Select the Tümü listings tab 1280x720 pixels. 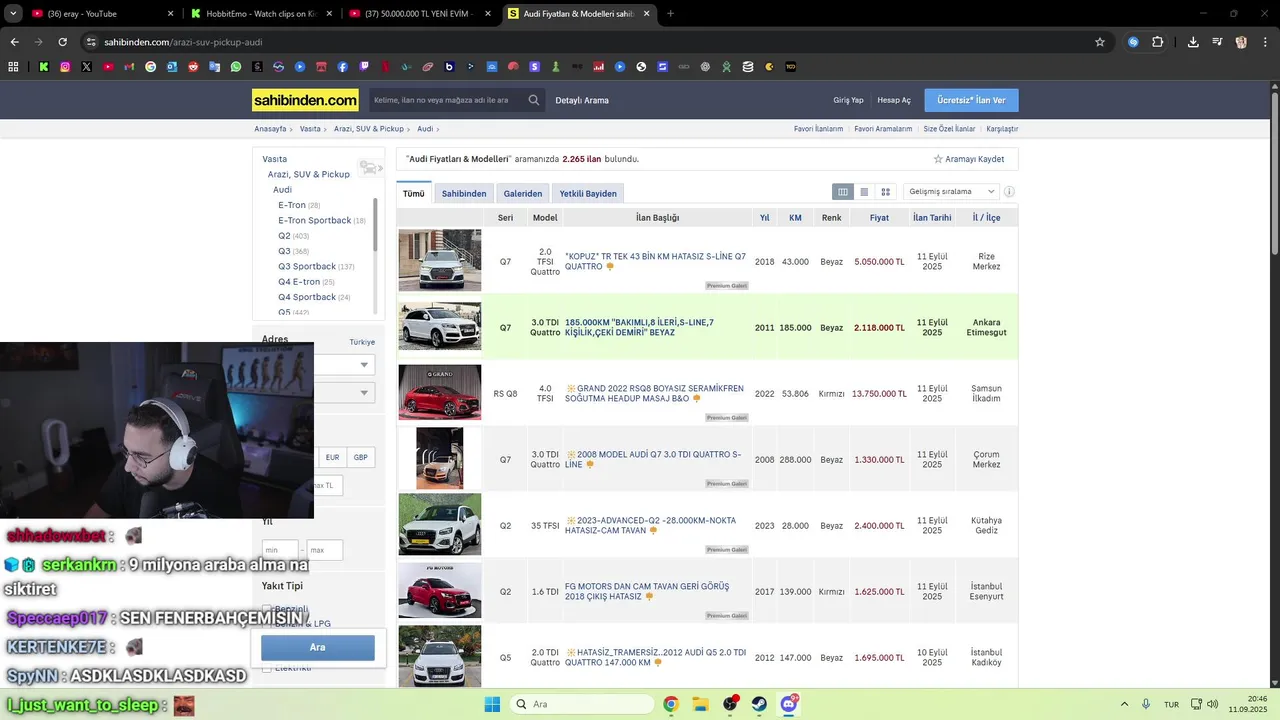(414, 193)
